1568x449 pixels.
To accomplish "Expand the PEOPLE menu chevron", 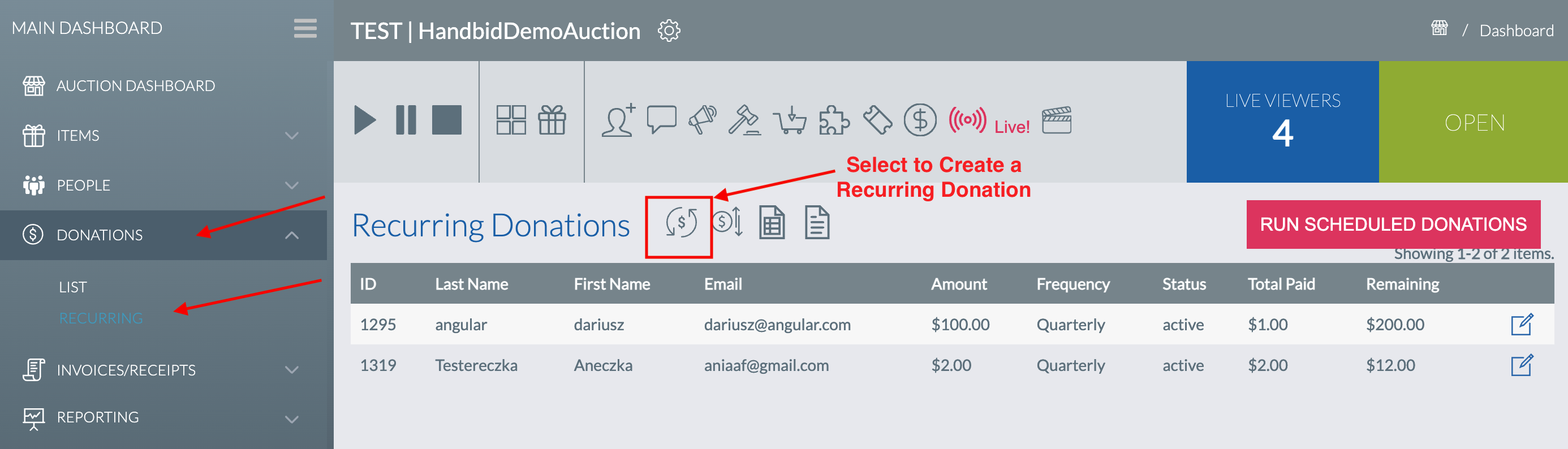I will coord(292,185).
